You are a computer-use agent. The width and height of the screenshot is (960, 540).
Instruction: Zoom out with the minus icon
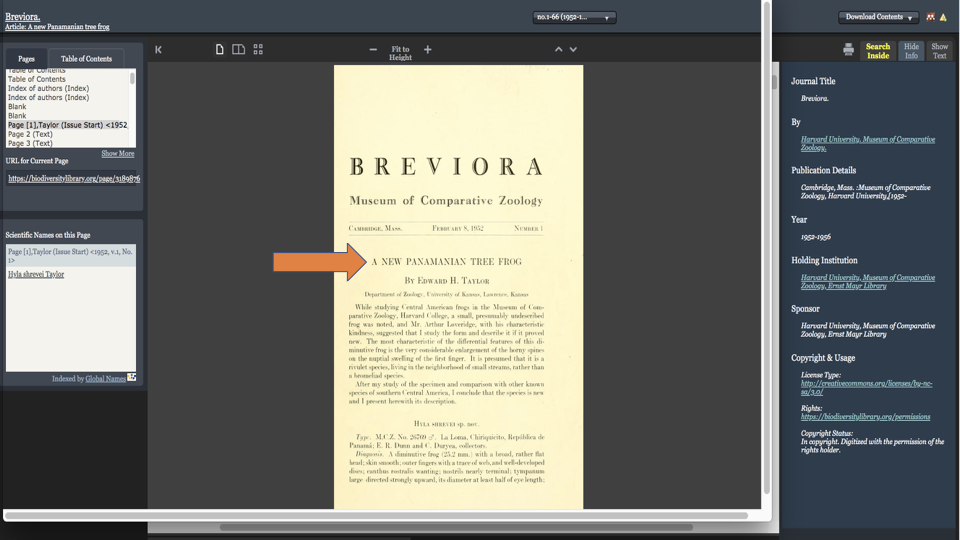coord(373,49)
